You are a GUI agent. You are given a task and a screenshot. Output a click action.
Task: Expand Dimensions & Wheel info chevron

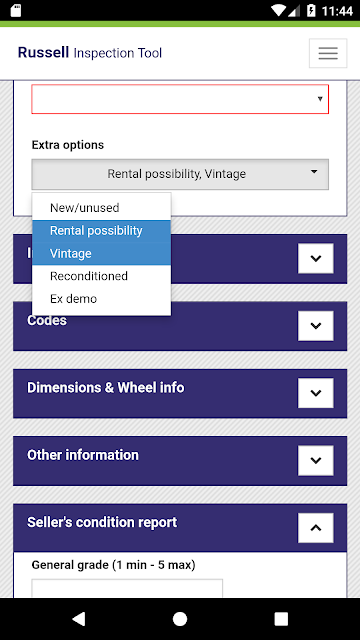(316, 393)
